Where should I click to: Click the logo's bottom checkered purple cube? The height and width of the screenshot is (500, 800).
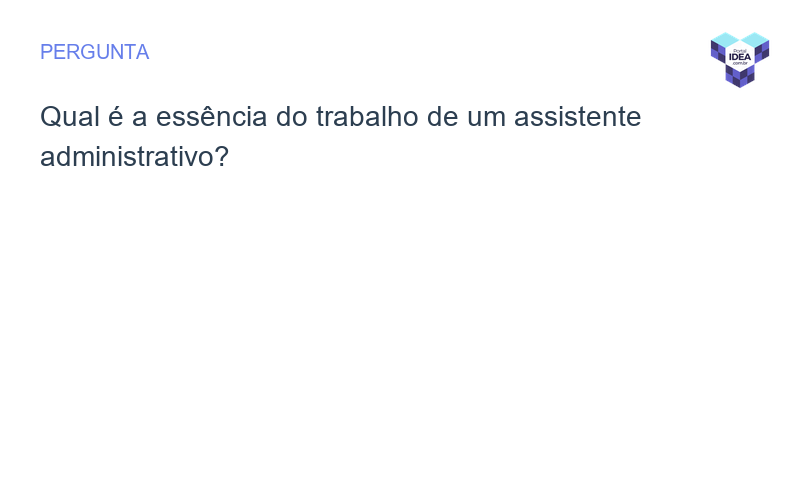[740, 76]
